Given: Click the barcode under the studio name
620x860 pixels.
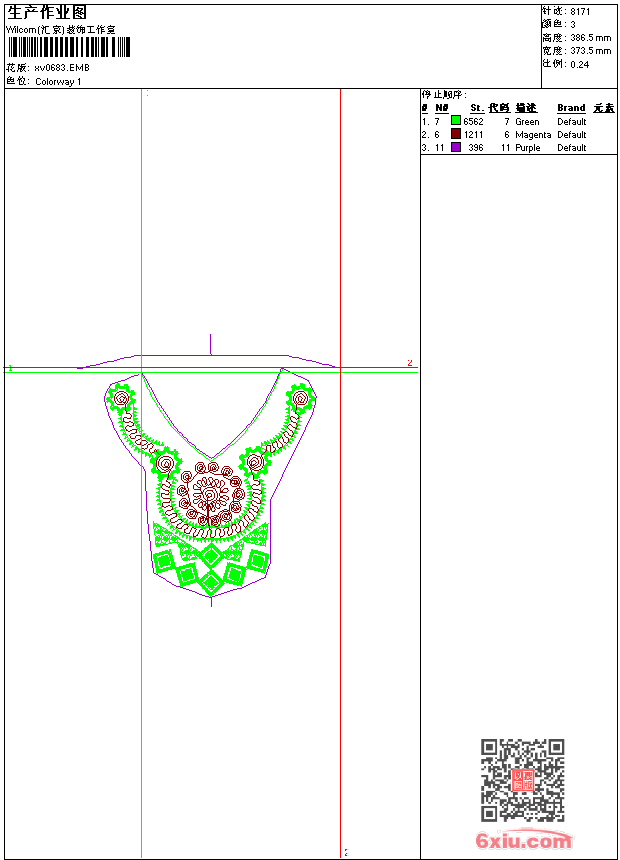Looking at the screenshot, I should [x=69, y=47].
